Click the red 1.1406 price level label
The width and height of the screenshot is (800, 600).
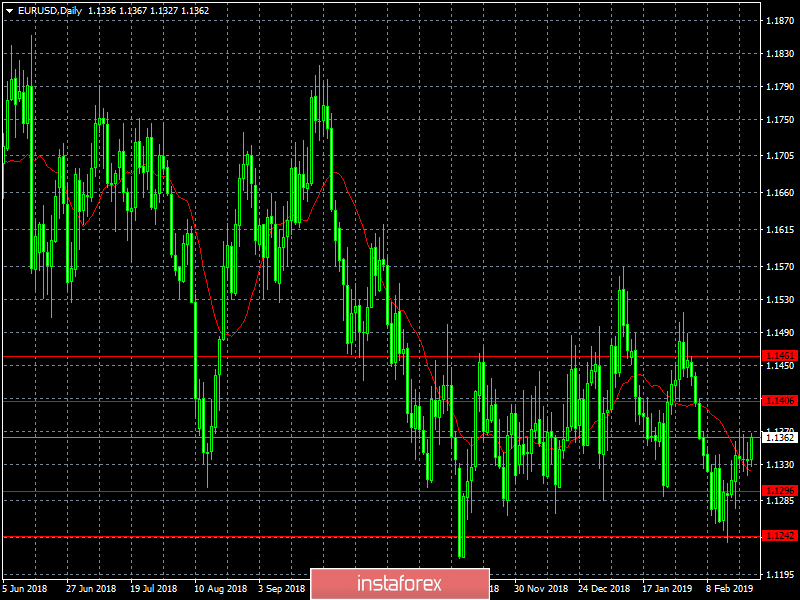[x=780, y=401]
